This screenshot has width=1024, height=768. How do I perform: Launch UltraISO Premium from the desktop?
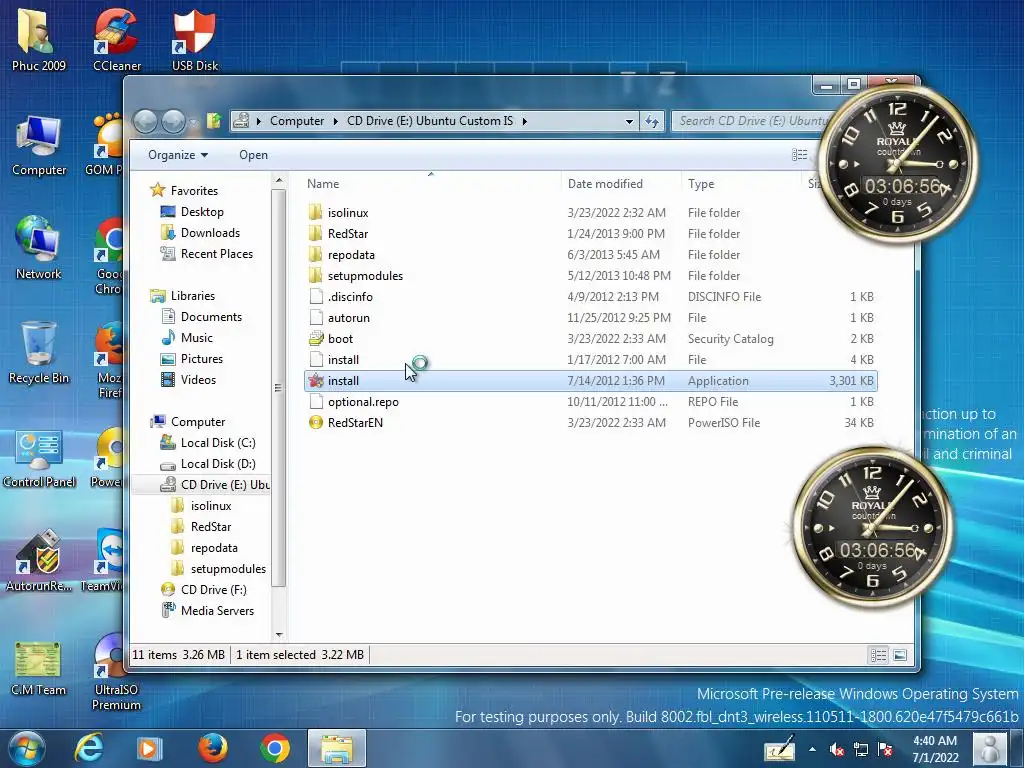click(x=116, y=673)
